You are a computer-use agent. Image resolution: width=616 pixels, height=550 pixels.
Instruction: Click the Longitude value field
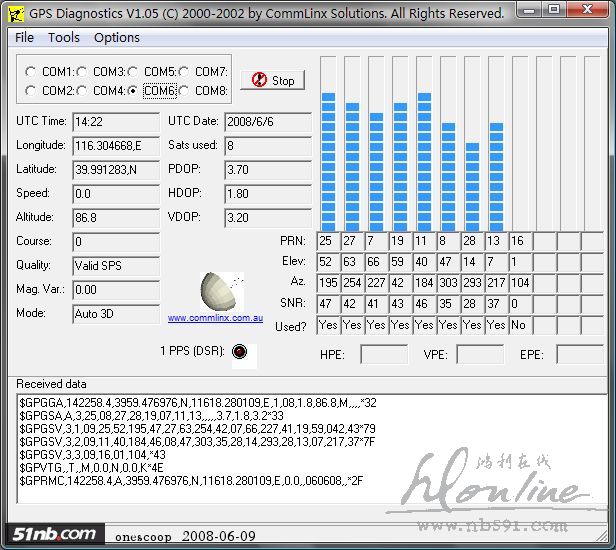115,146
